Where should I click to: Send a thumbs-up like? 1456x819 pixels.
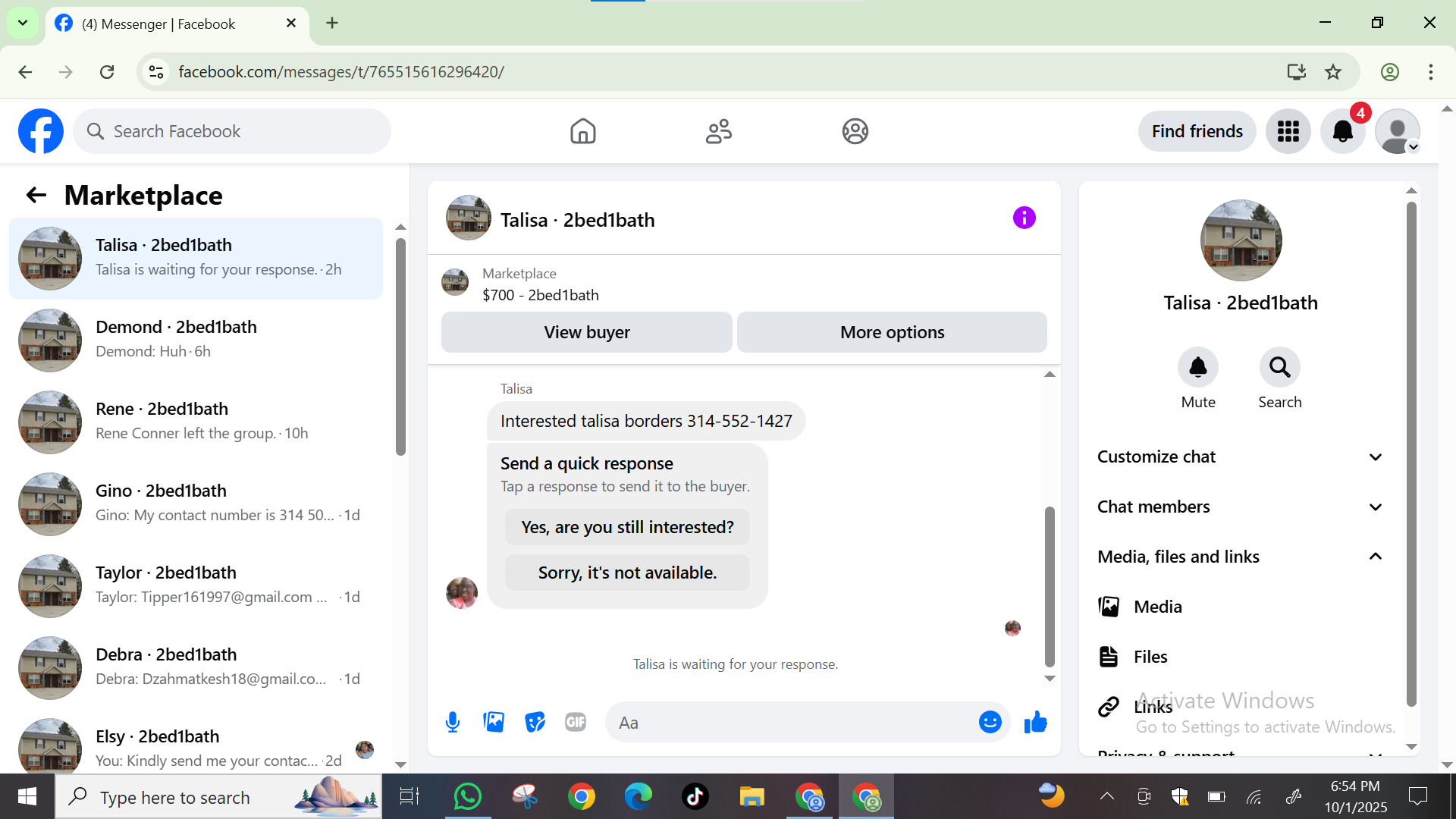tap(1035, 722)
